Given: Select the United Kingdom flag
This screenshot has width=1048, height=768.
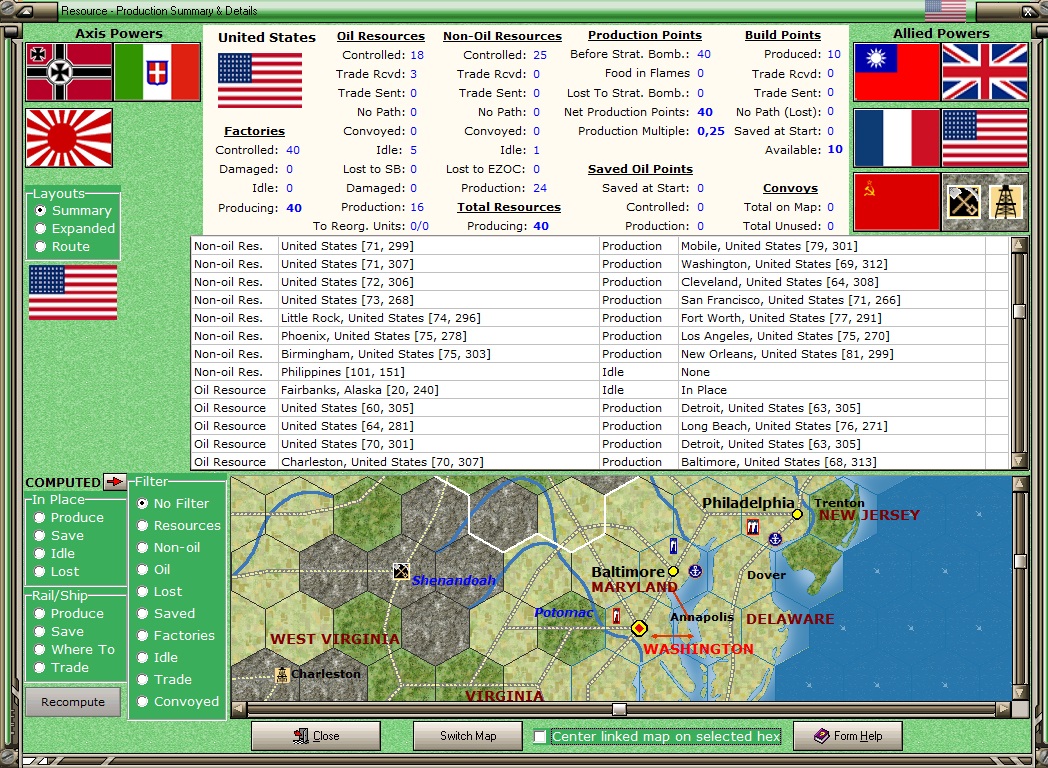Looking at the screenshot, I should click(x=985, y=72).
